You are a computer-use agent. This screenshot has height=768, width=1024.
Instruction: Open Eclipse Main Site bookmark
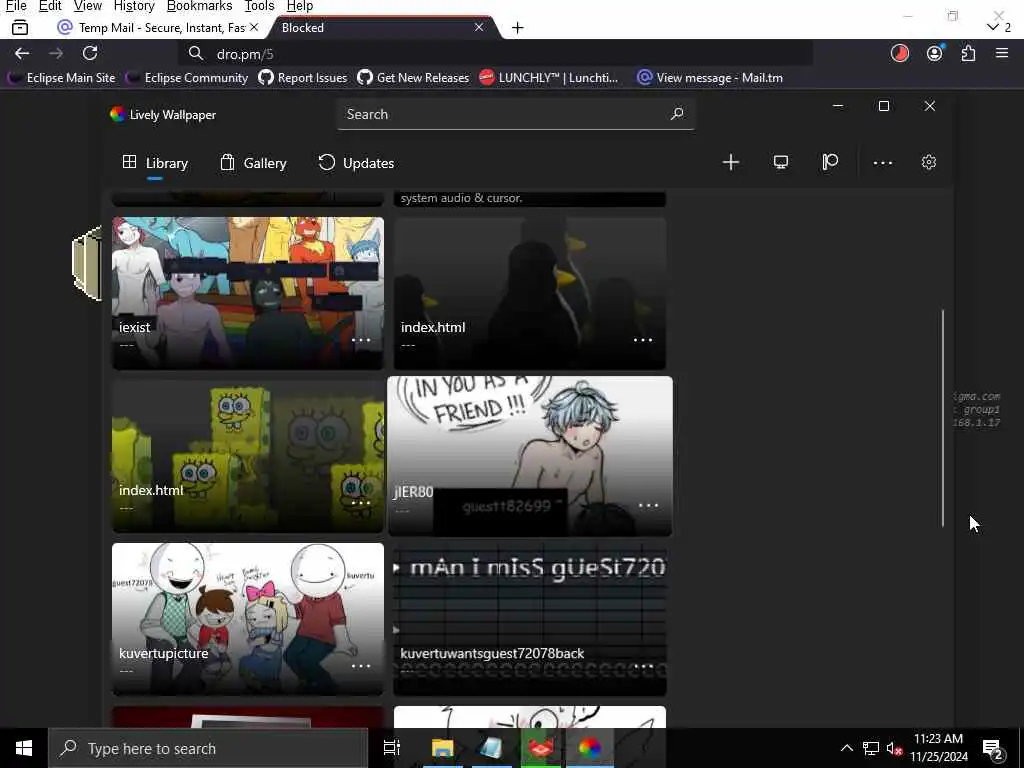pos(61,78)
